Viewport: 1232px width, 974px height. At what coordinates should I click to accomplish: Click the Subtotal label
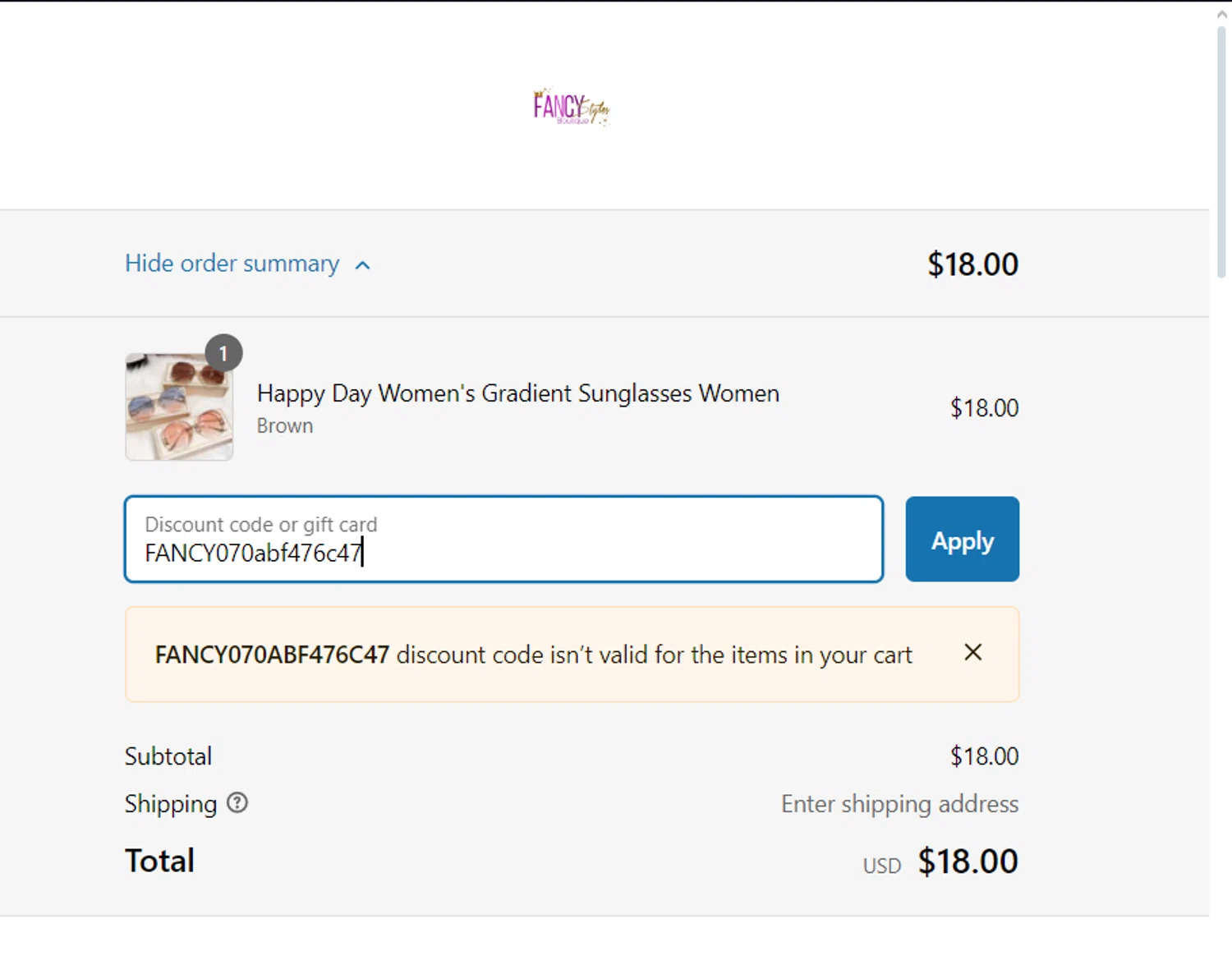(x=168, y=756)
